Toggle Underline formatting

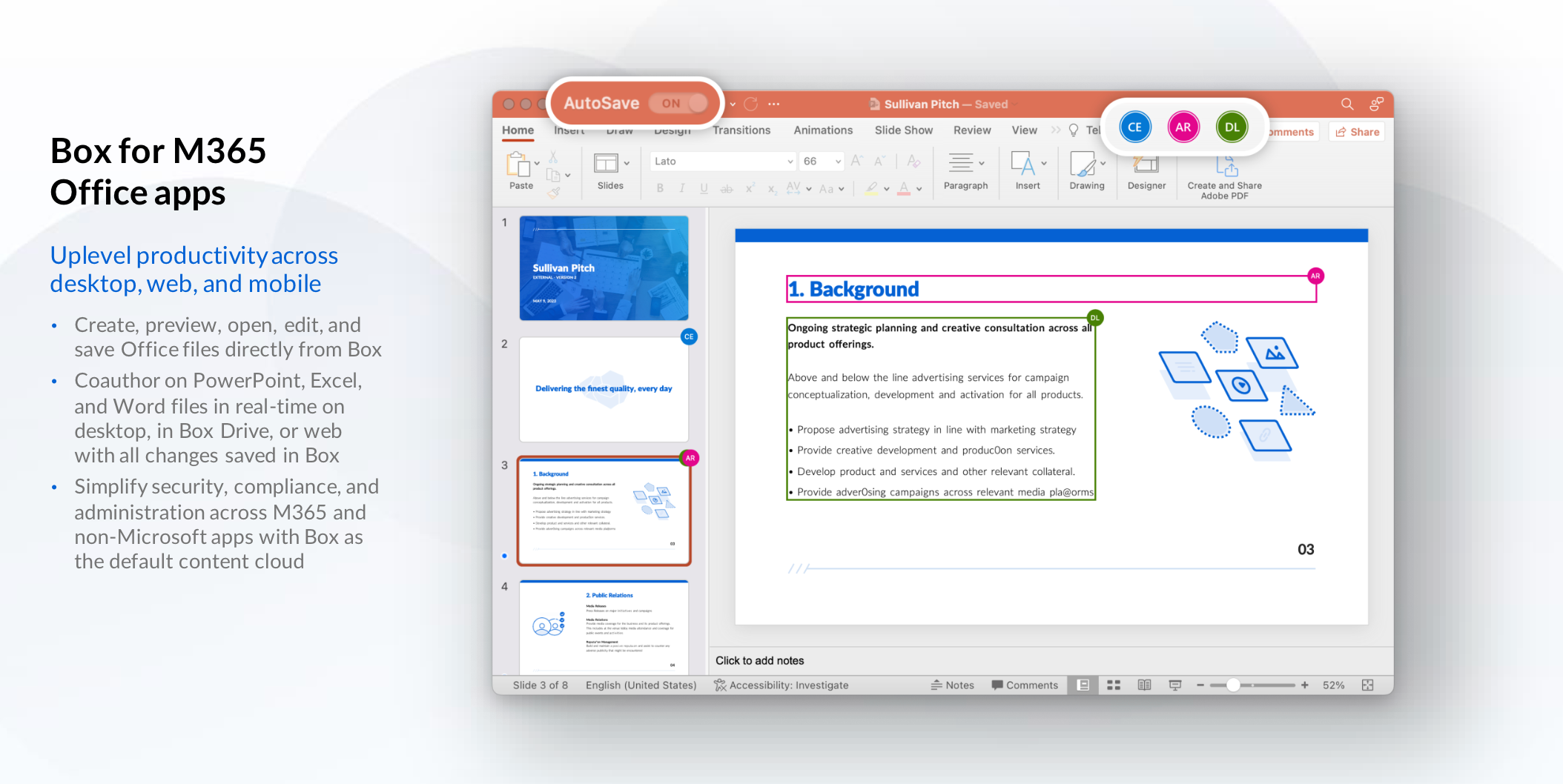coord(704,189)
